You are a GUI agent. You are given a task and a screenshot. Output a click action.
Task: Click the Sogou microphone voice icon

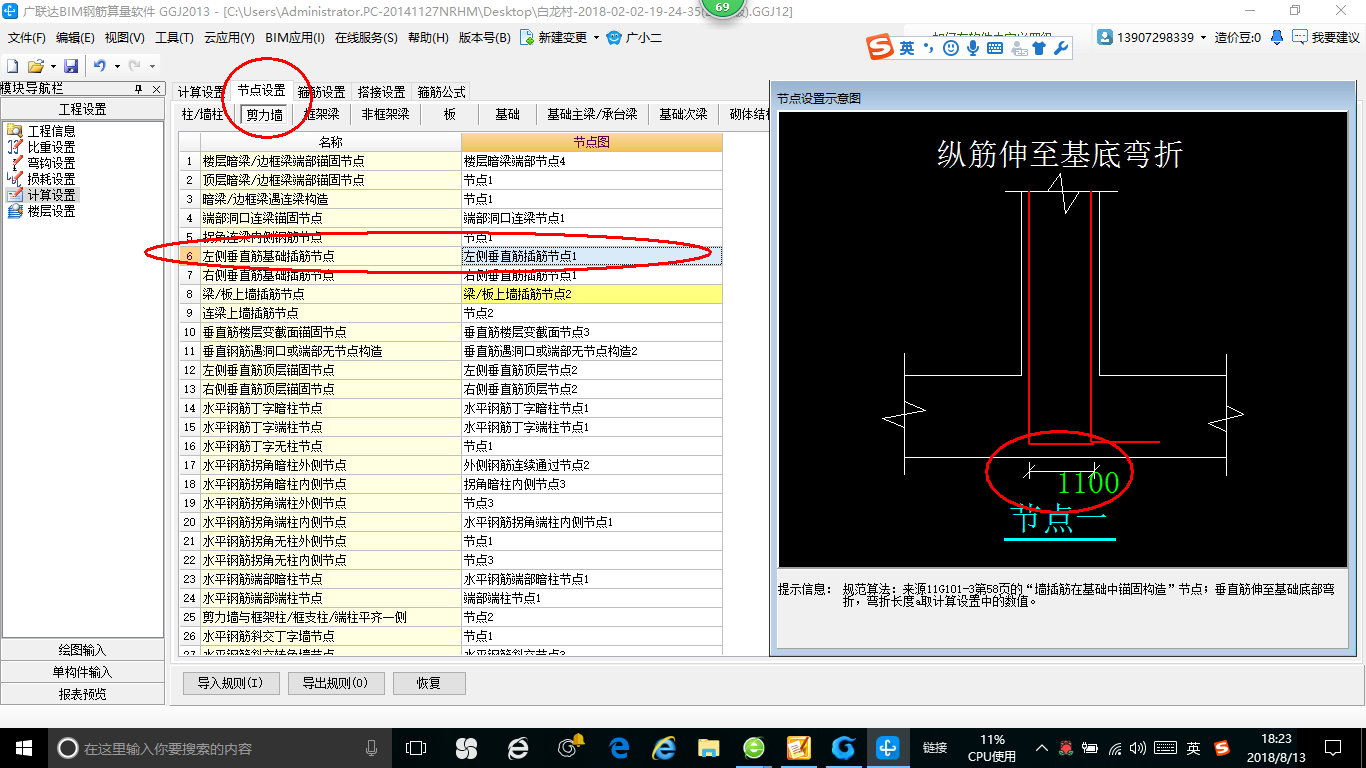click(x=973, y=48)
